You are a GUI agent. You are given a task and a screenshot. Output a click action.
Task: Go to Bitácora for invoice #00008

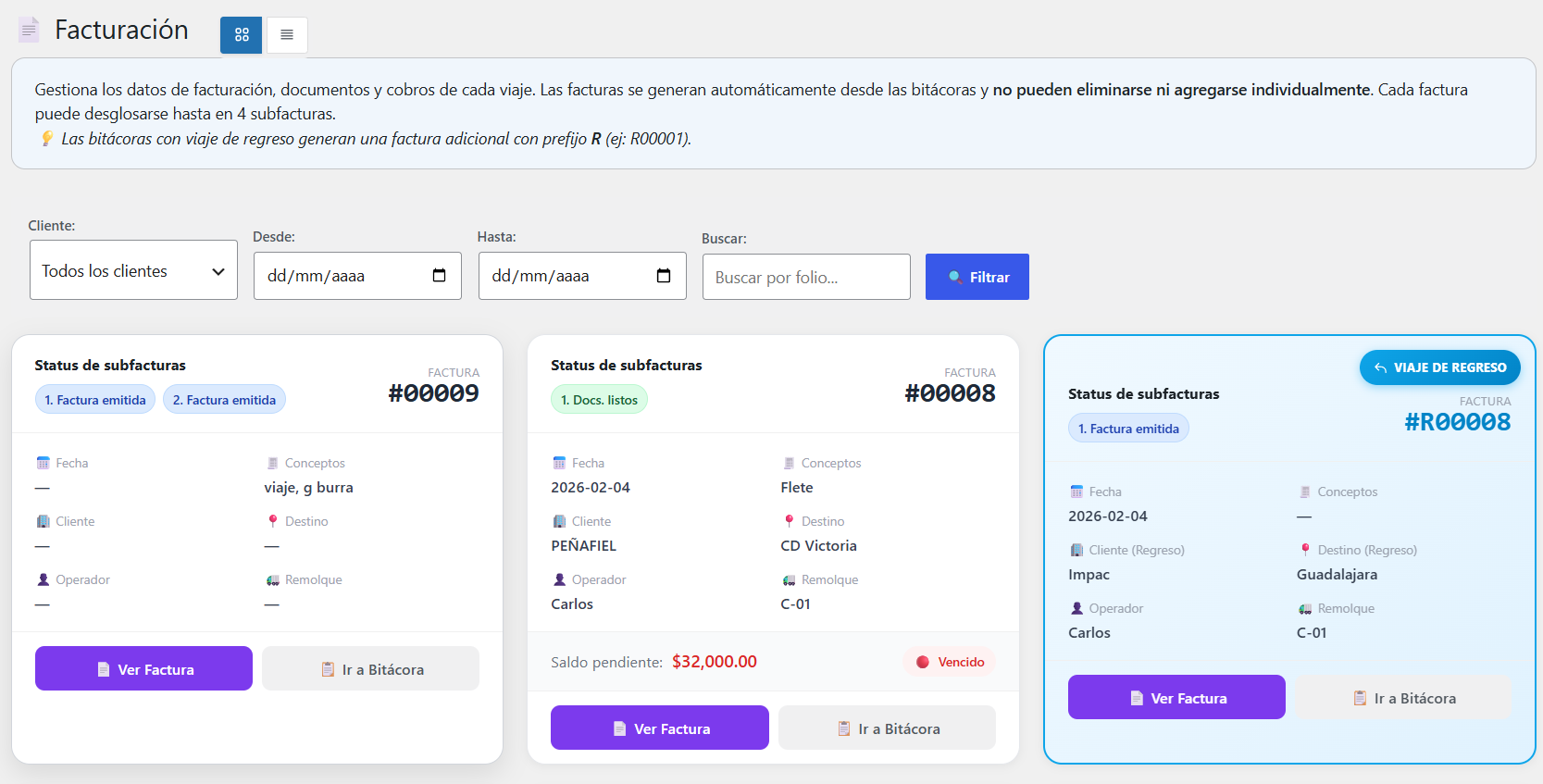point(887,728)
